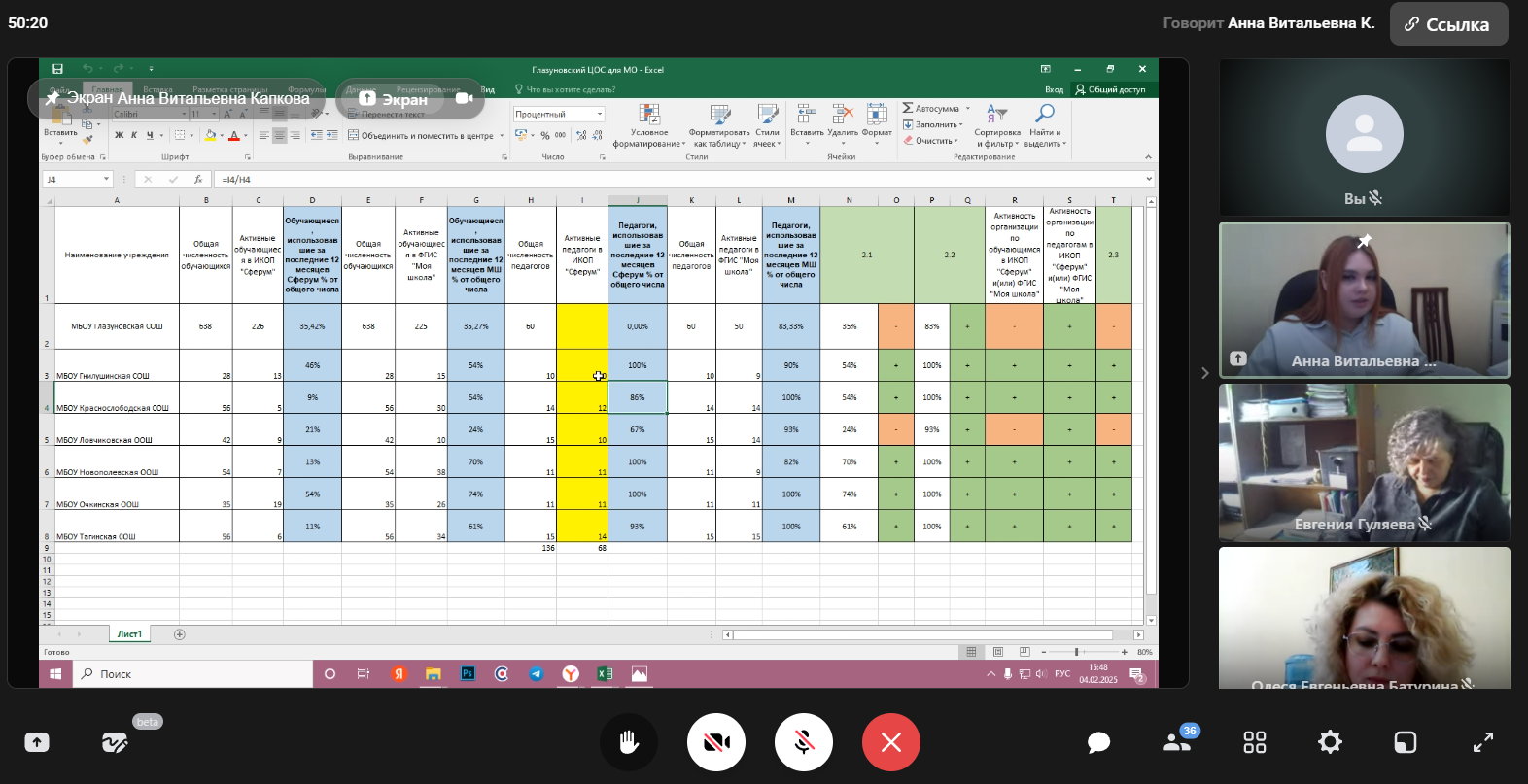The image size is (1528, 784).
Task: Unmute the microphone
Action: pos(804,743)
